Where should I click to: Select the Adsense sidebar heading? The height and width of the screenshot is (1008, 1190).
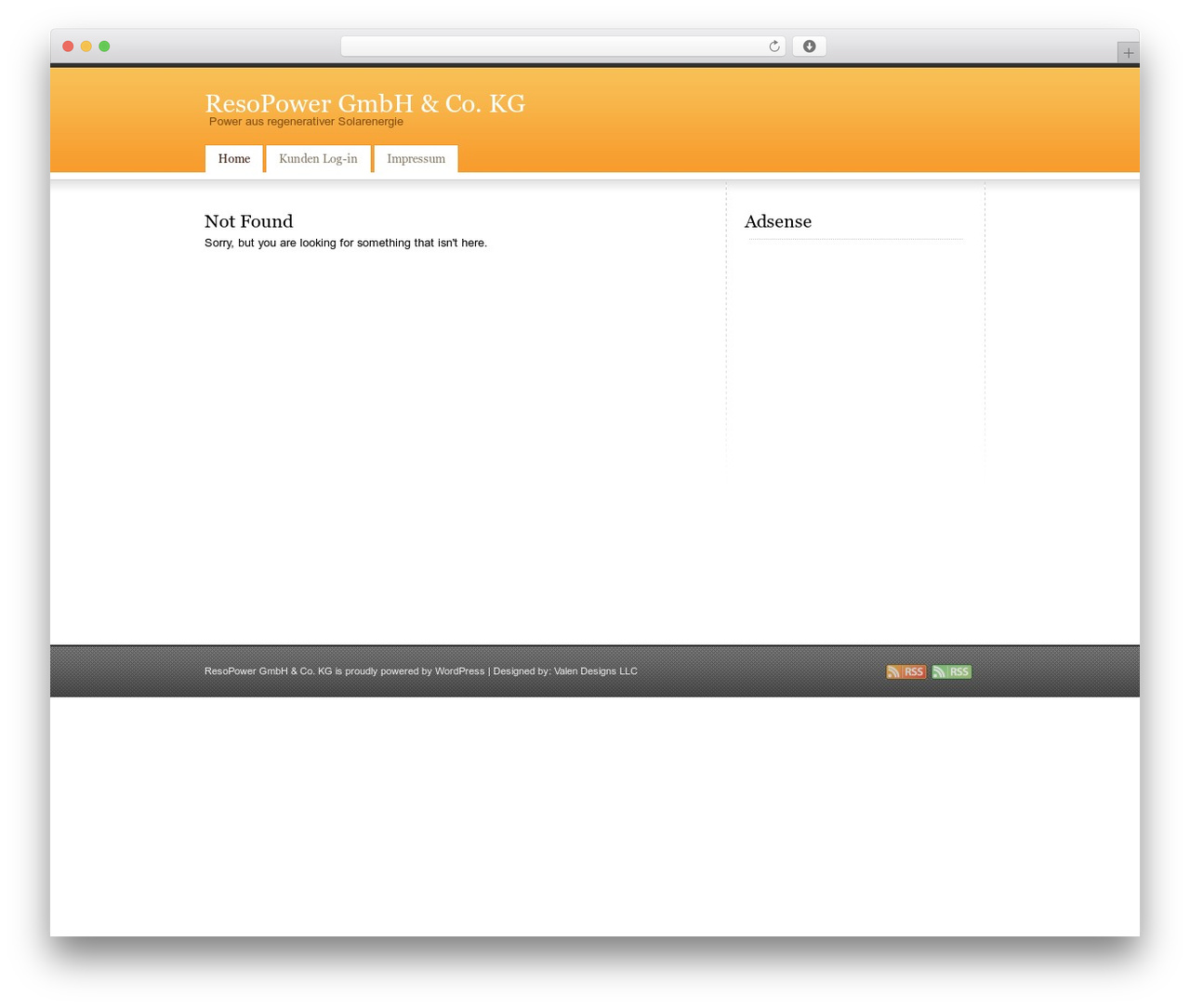778,221
